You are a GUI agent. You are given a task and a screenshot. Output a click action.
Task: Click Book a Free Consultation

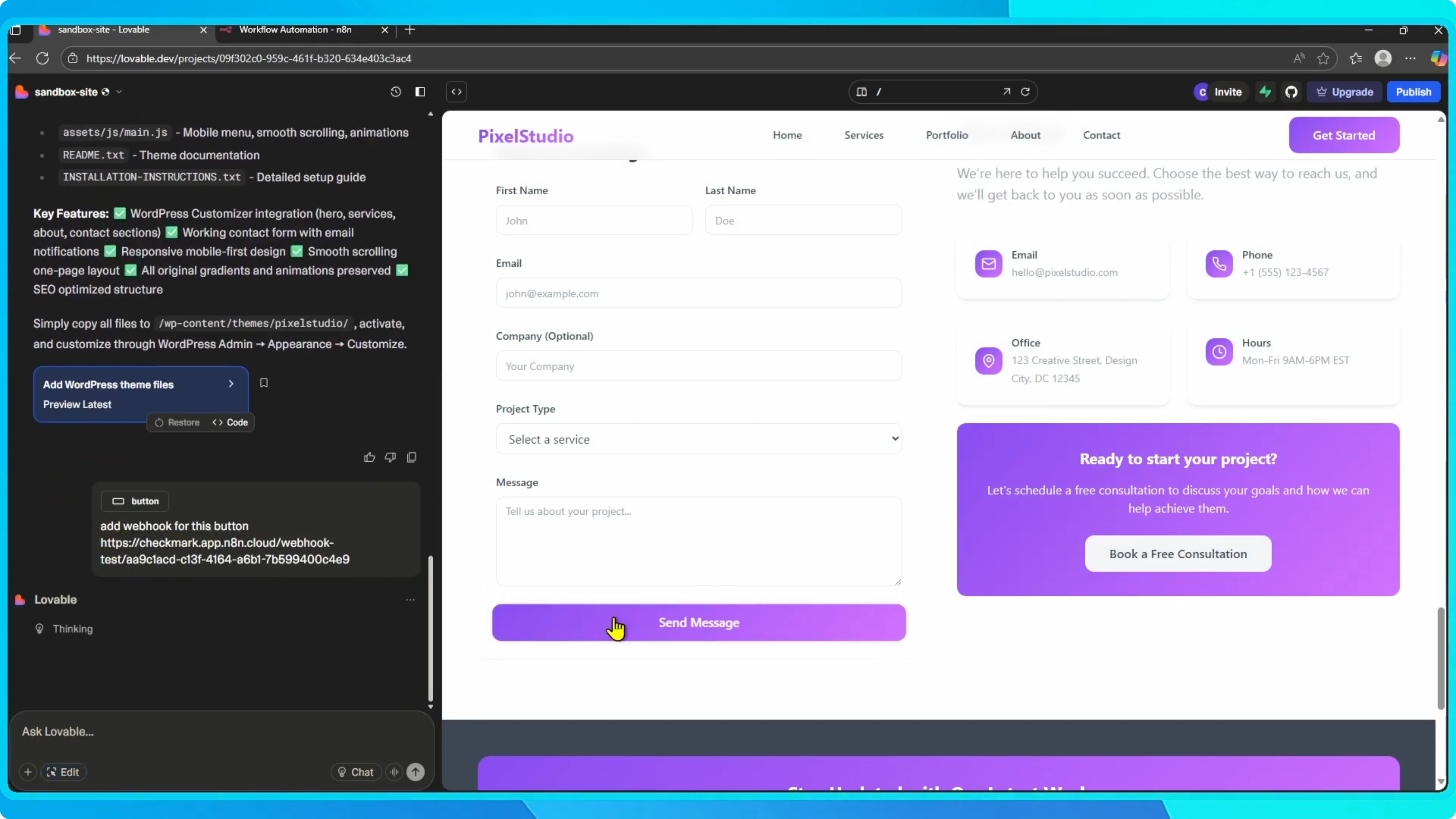(x=1178, y=554)
